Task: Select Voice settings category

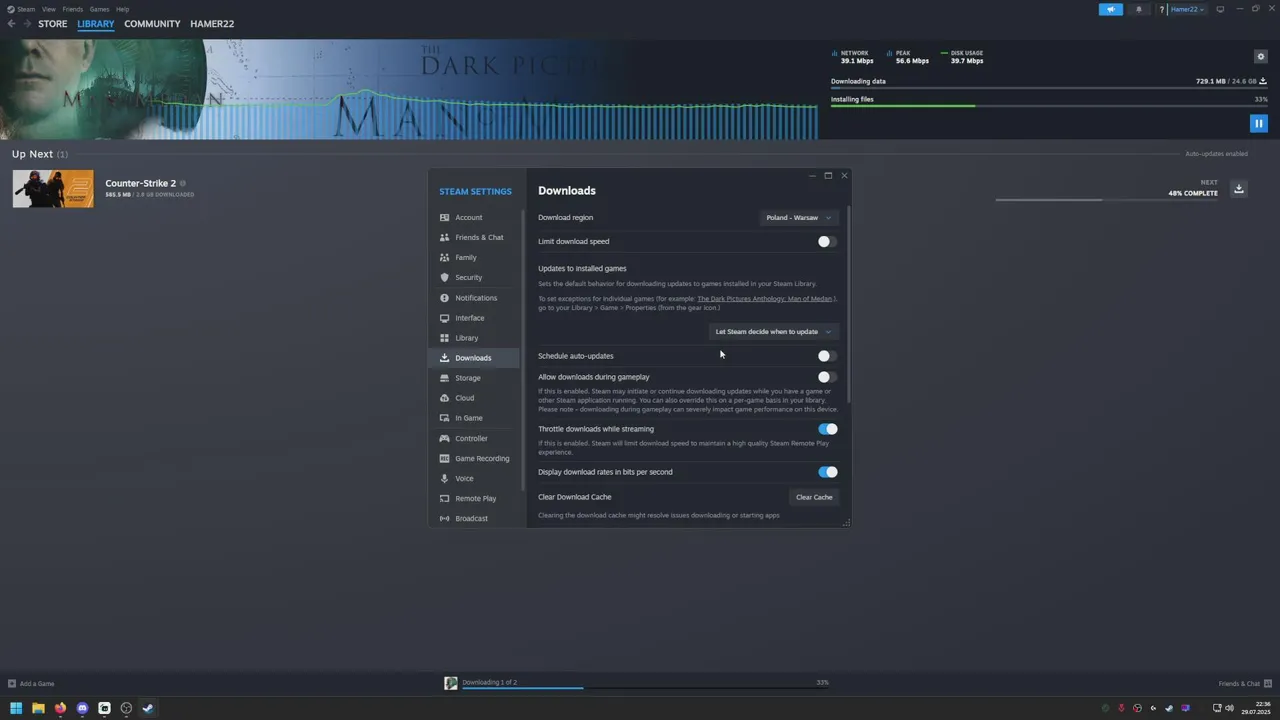Action: [474, 478]
